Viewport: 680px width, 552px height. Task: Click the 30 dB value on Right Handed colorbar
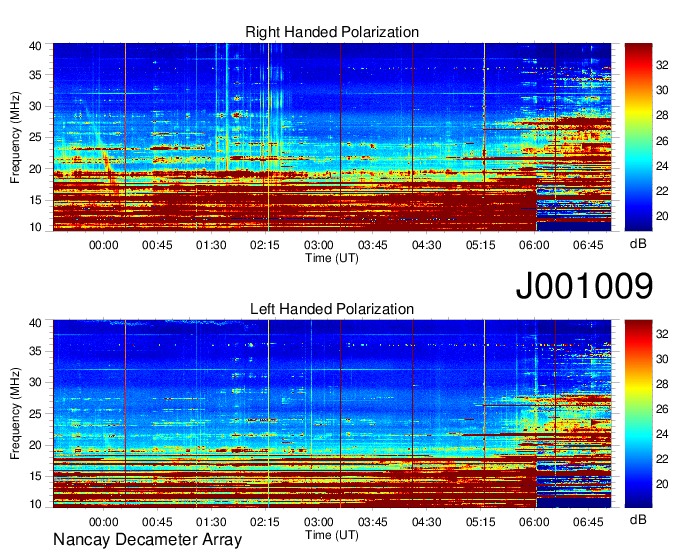point(662,90)
